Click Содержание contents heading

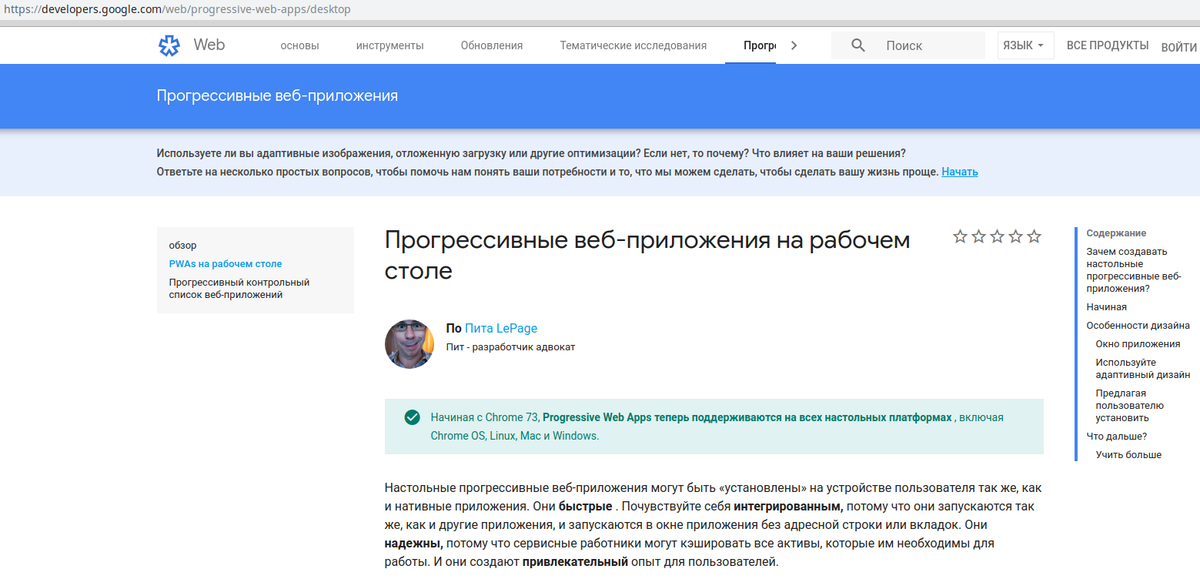point(1116,233)
